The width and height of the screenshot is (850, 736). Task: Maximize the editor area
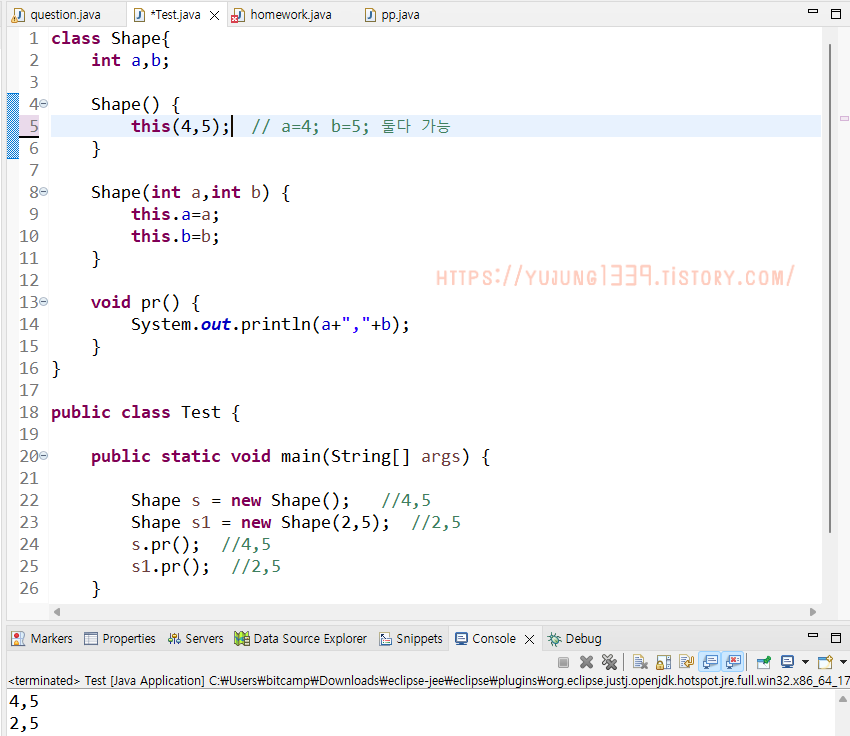tap(836, 14)
